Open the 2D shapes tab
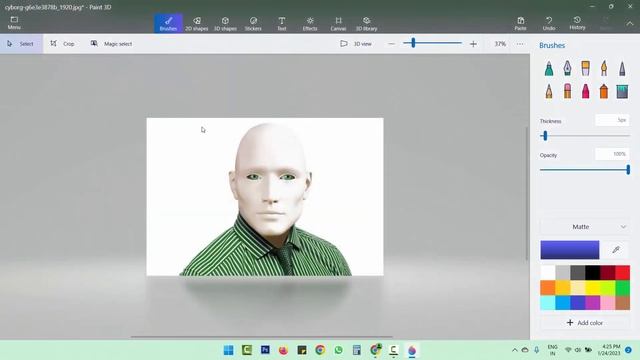 tap(197, 24)
